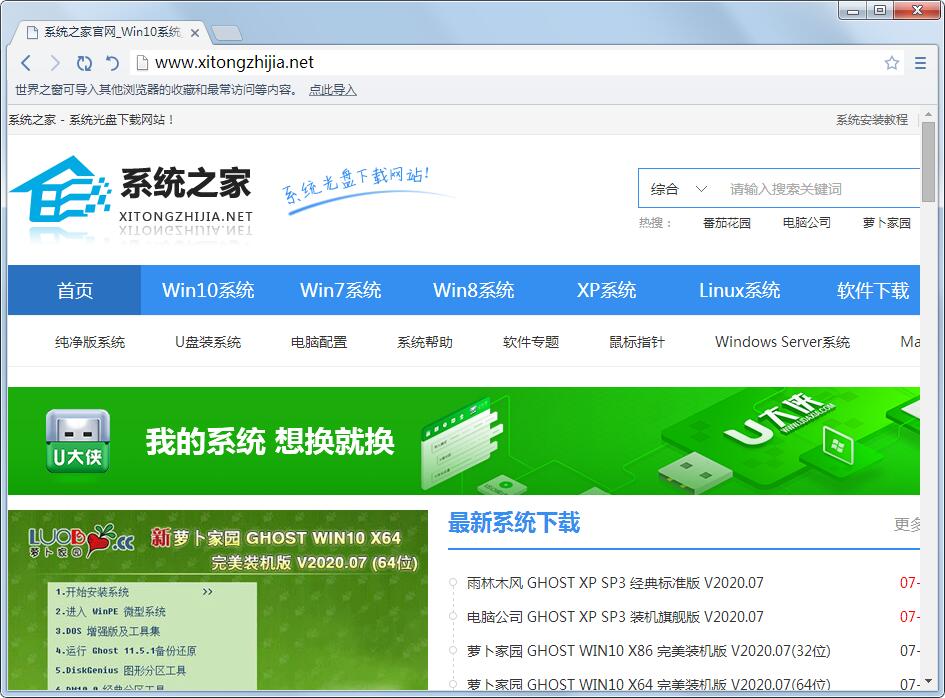This screenshot has width=945, height=698.
Task: Open the 萝卜家园 GHOST WIN10 X64 promo image
Action: [218, 600]
